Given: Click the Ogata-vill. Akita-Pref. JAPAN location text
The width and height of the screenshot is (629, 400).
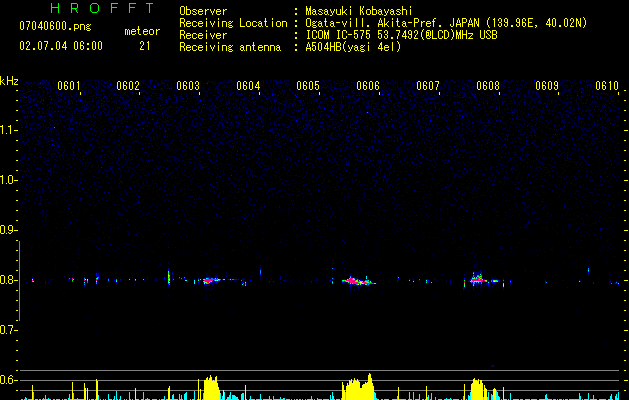Looking at the screenshot, I should point(446,23).
